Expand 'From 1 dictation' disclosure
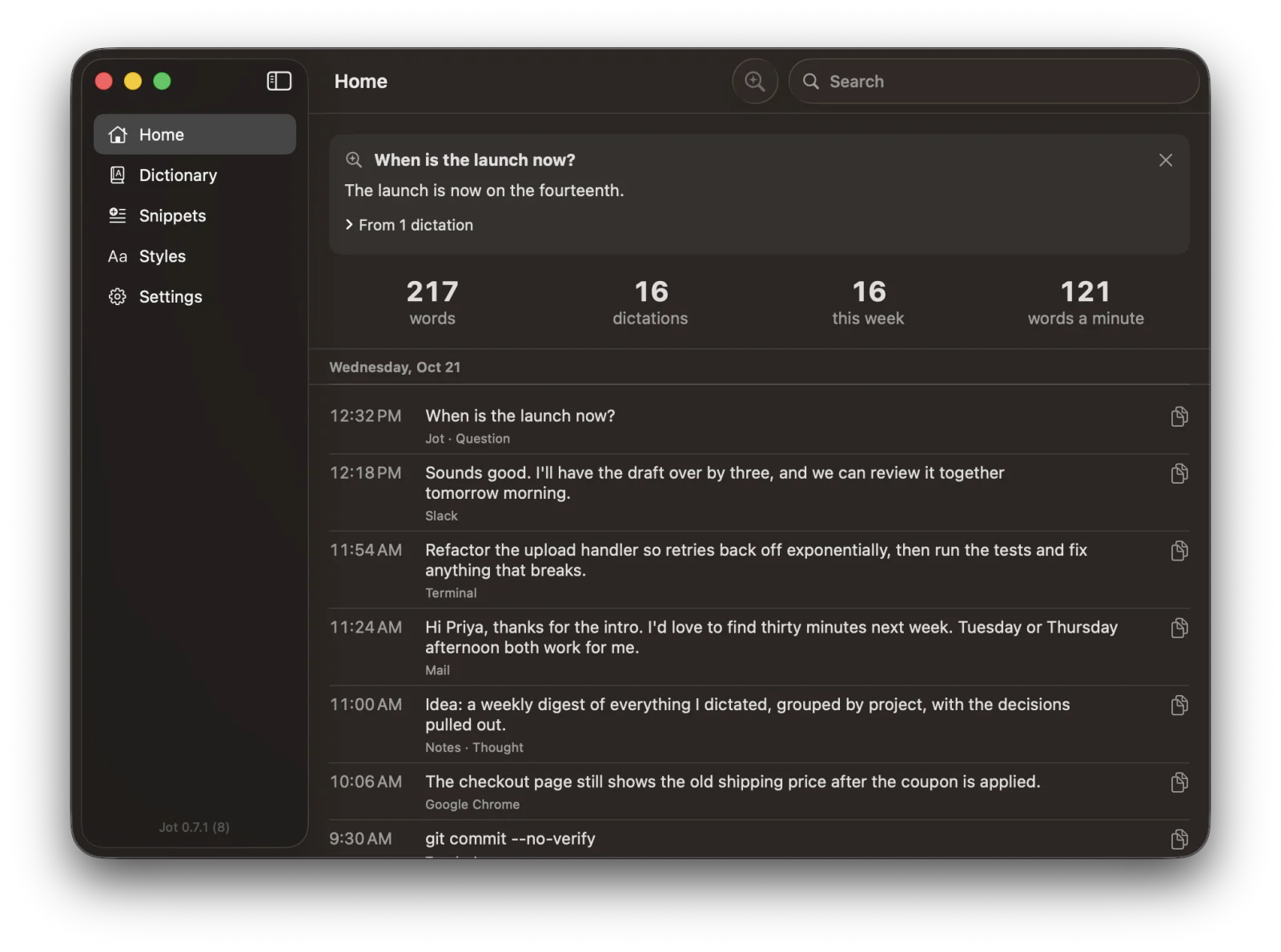Viewport: 1281px width, 952px height. click(409, 225)
